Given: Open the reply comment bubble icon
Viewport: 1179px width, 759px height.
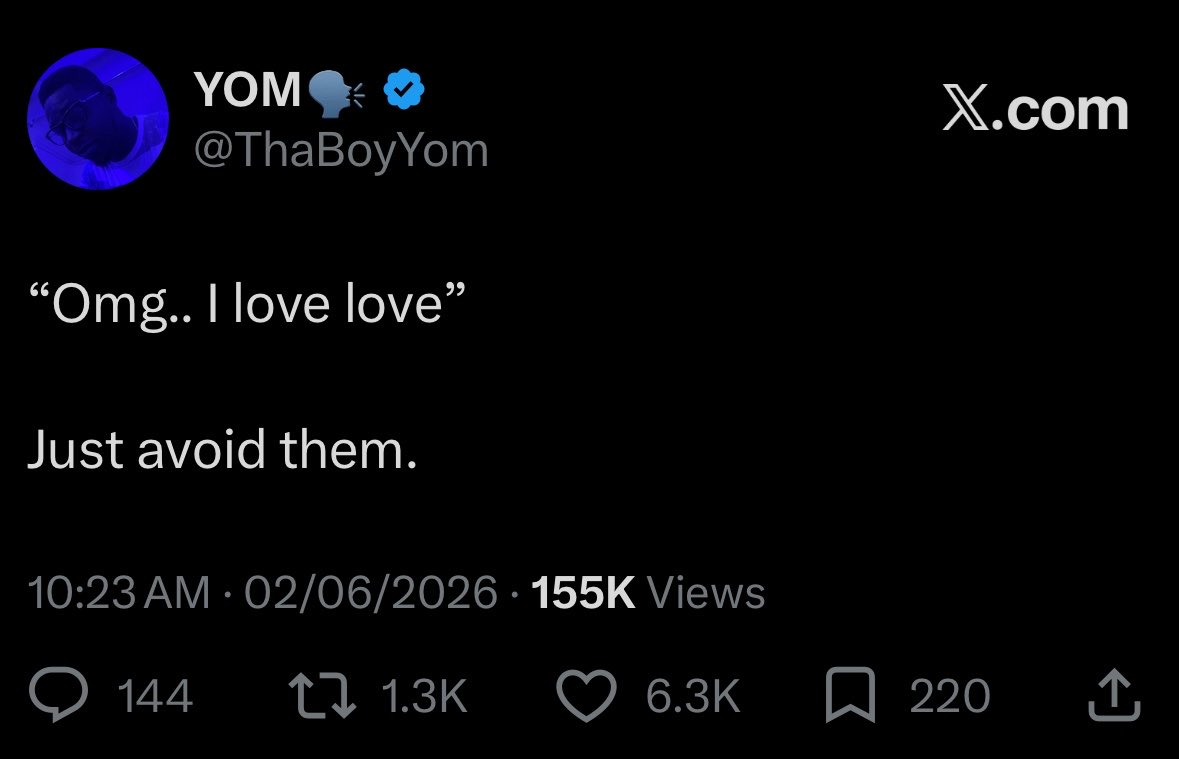Looking at the screenshot, I should coord(59,694).
